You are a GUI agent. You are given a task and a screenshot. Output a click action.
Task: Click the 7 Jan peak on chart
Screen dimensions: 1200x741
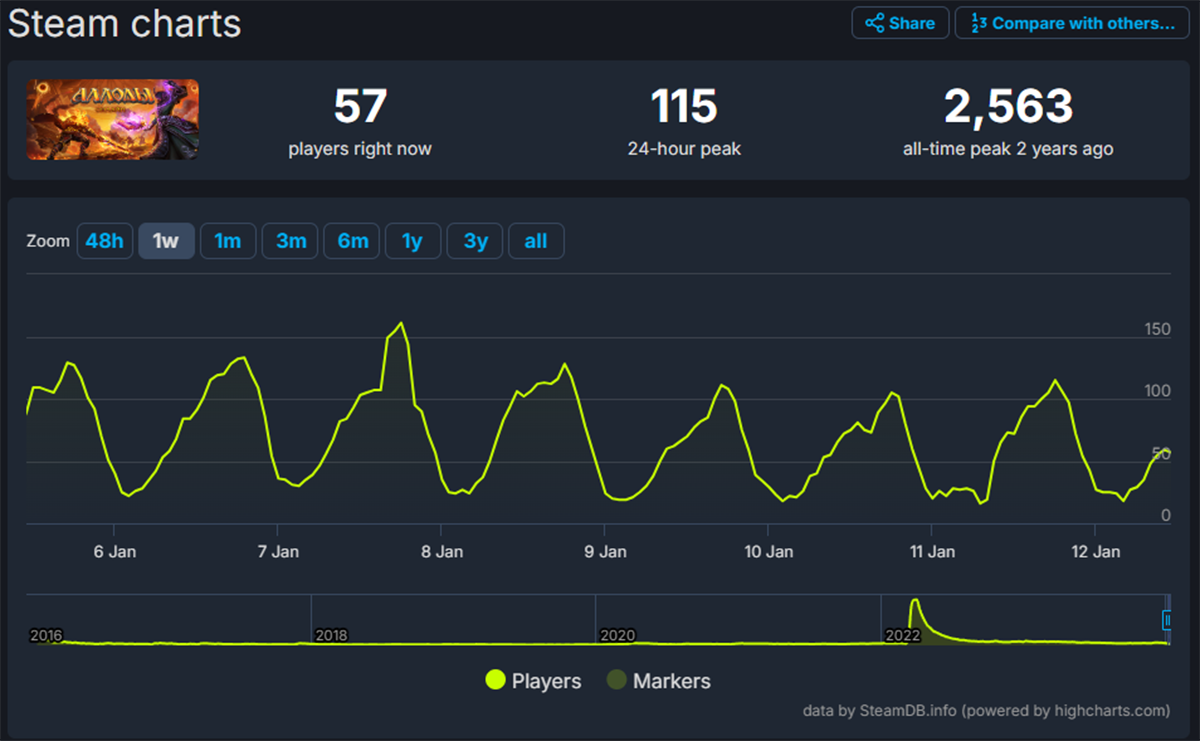coord(401,323)
